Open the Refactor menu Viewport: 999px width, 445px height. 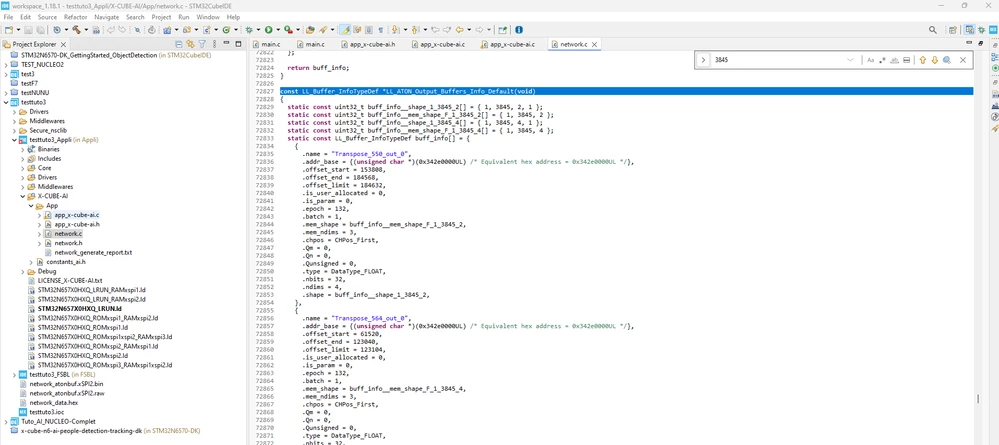point(76,17)
